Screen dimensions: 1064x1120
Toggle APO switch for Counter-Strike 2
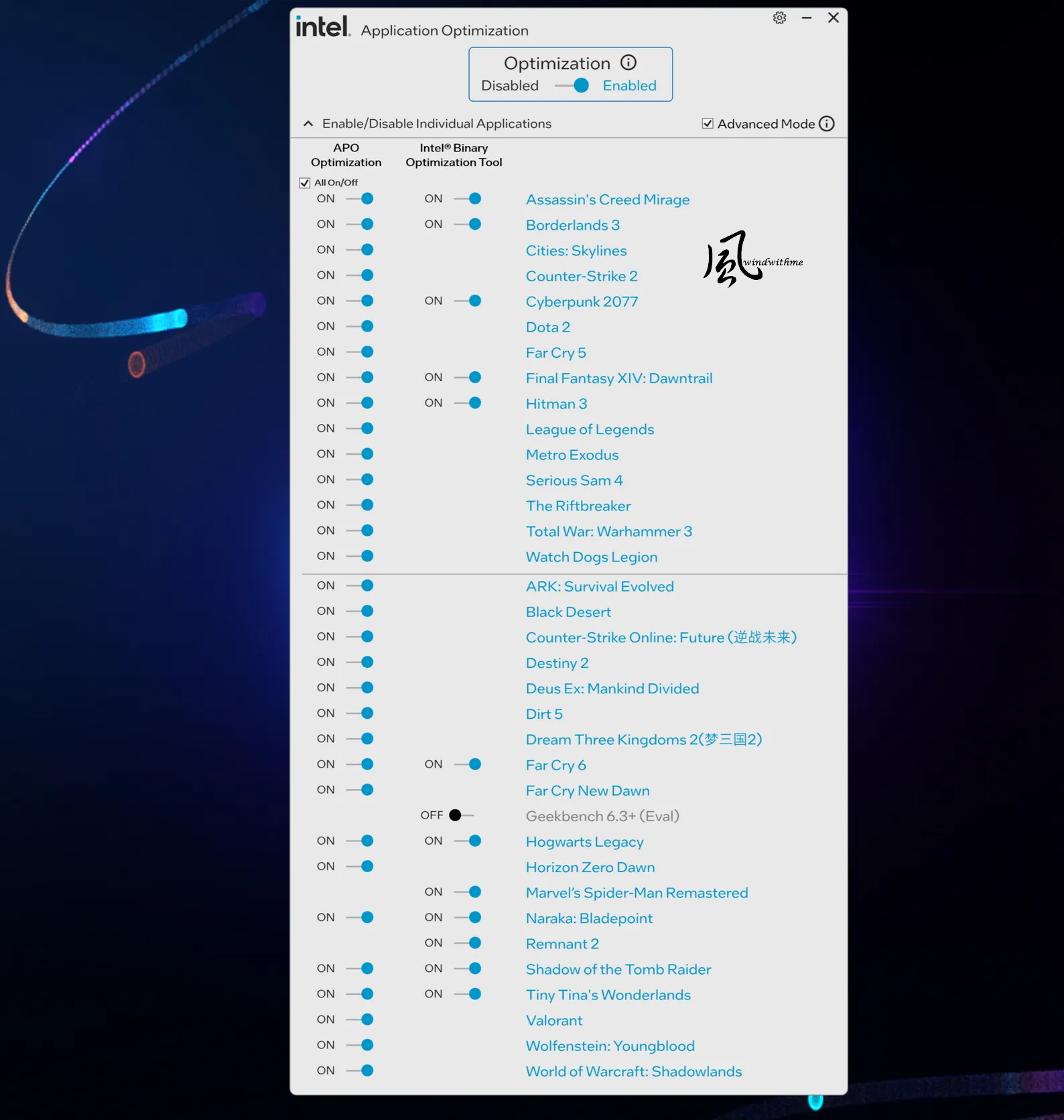click(x=360, y=275)
